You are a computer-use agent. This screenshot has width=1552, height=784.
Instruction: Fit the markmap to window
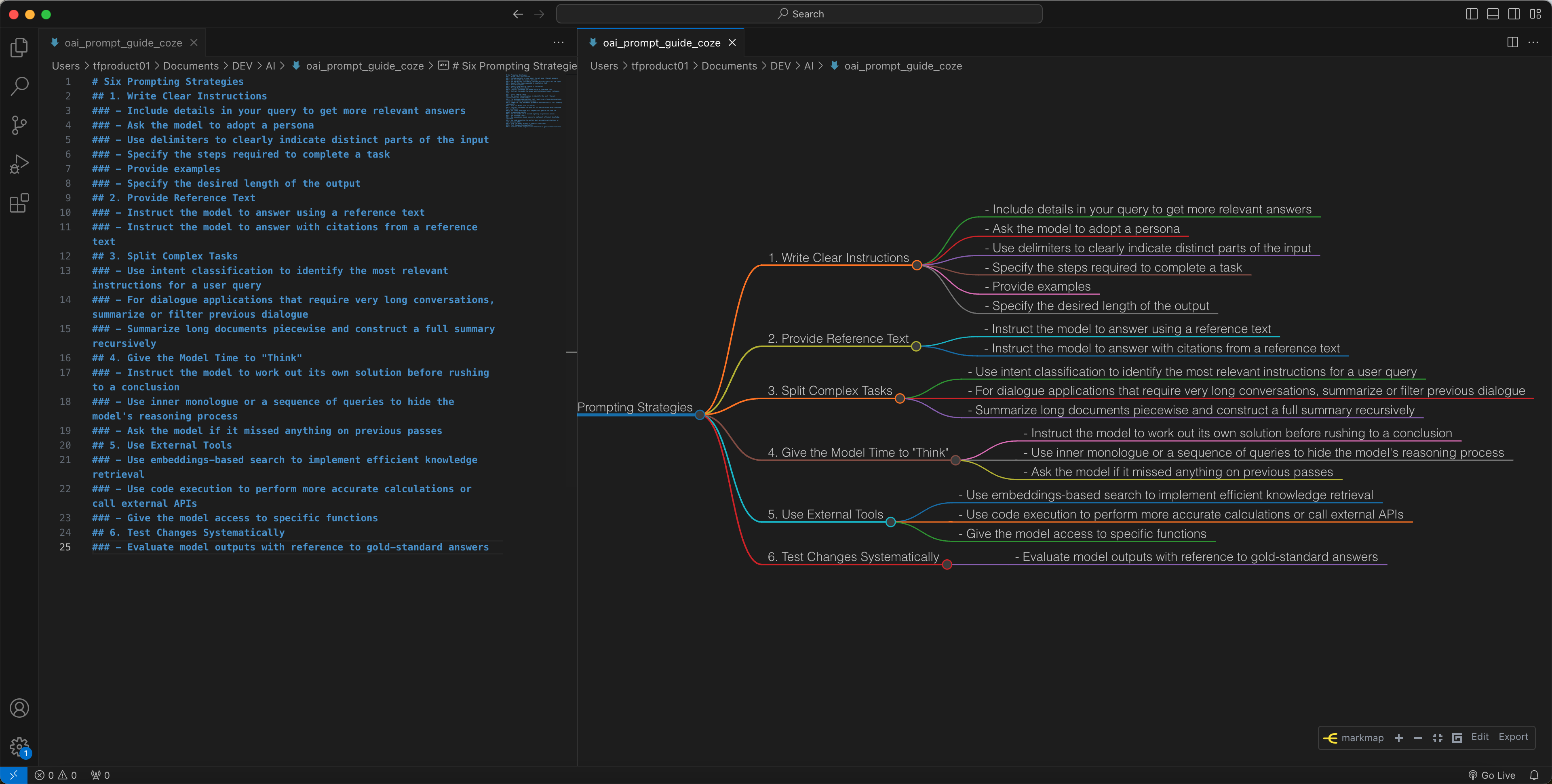1438,738
